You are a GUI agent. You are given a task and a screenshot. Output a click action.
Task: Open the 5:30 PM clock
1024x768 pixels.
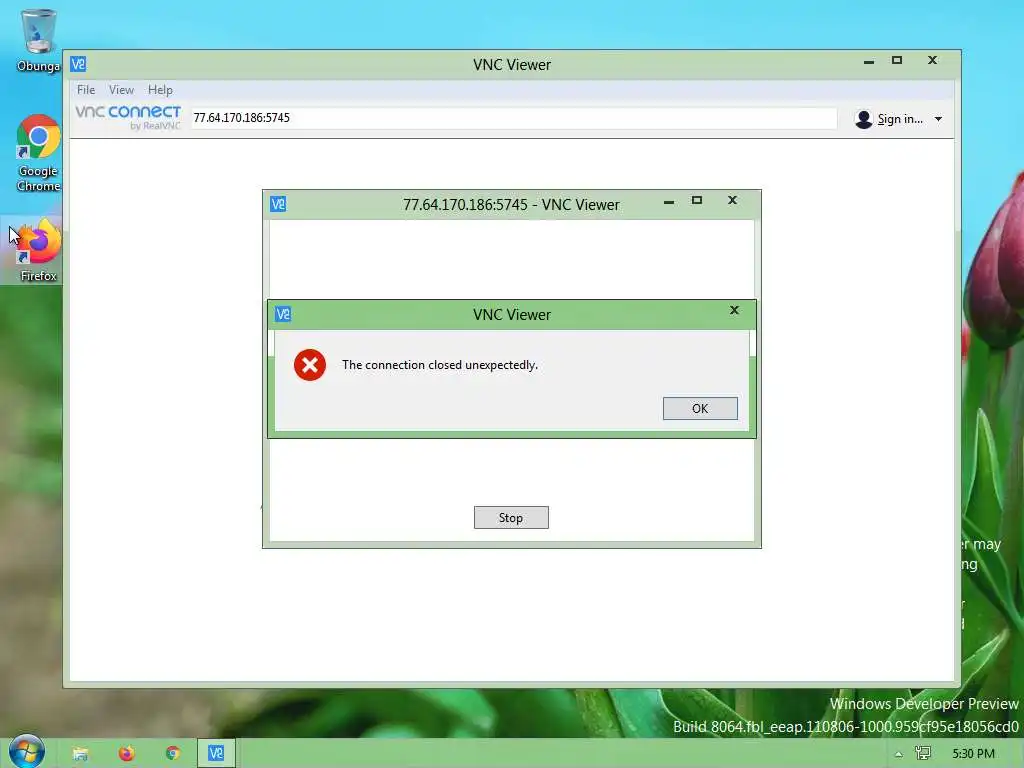(973, 754)
